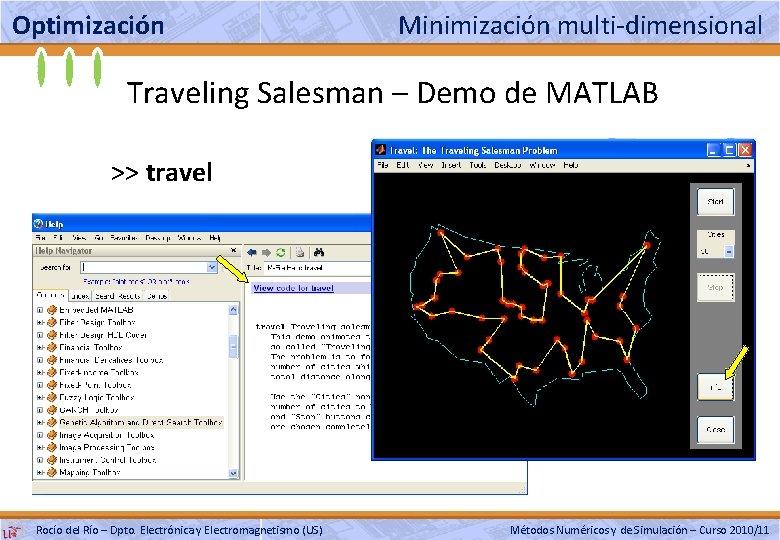Click the Stop button in Travel window
The image size is (780, 540).
click(715, 287)
